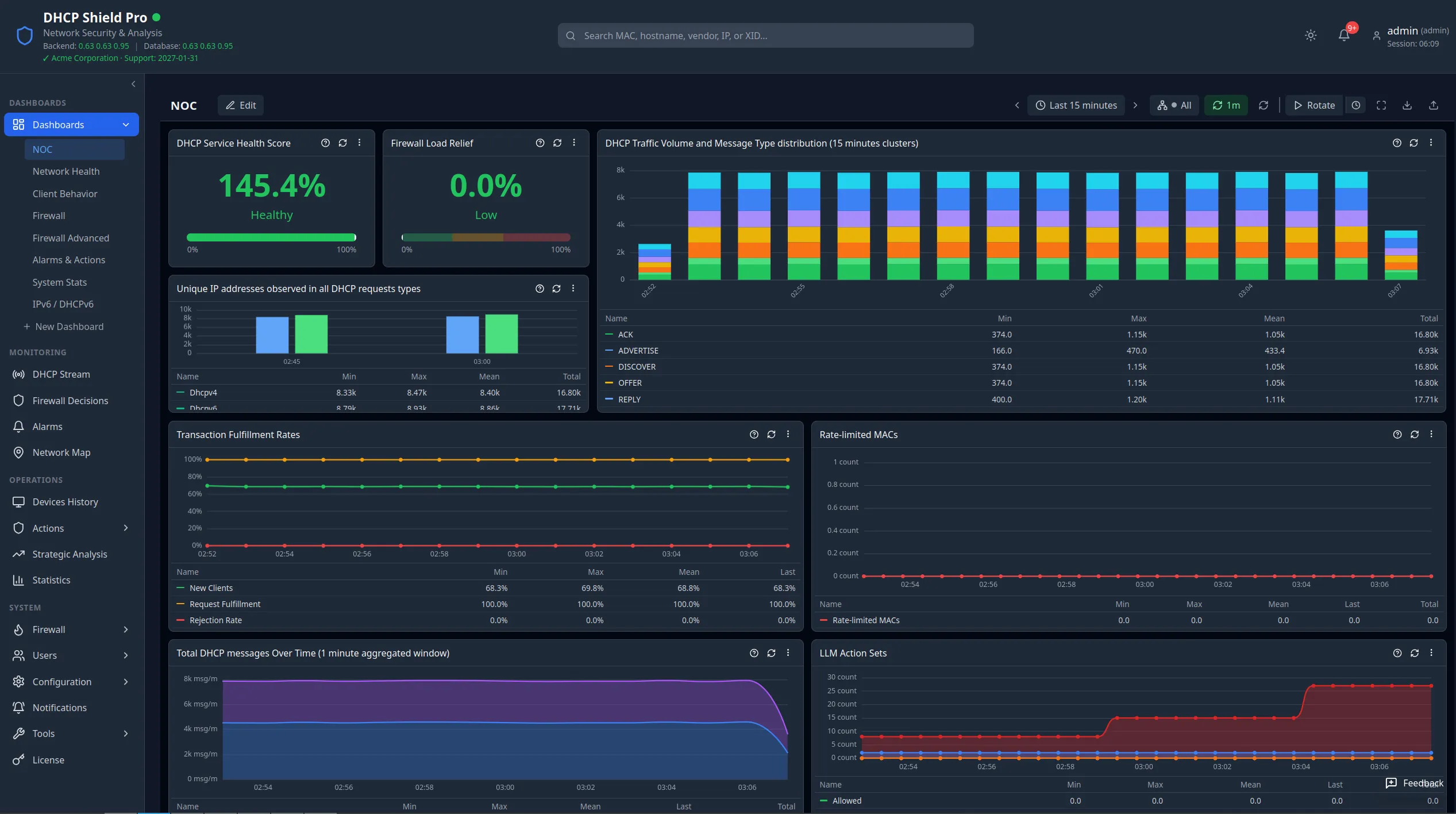This screenshot has width=1456, height=814.
Task: Open the Feedback button
Action: pos(1414,783)
